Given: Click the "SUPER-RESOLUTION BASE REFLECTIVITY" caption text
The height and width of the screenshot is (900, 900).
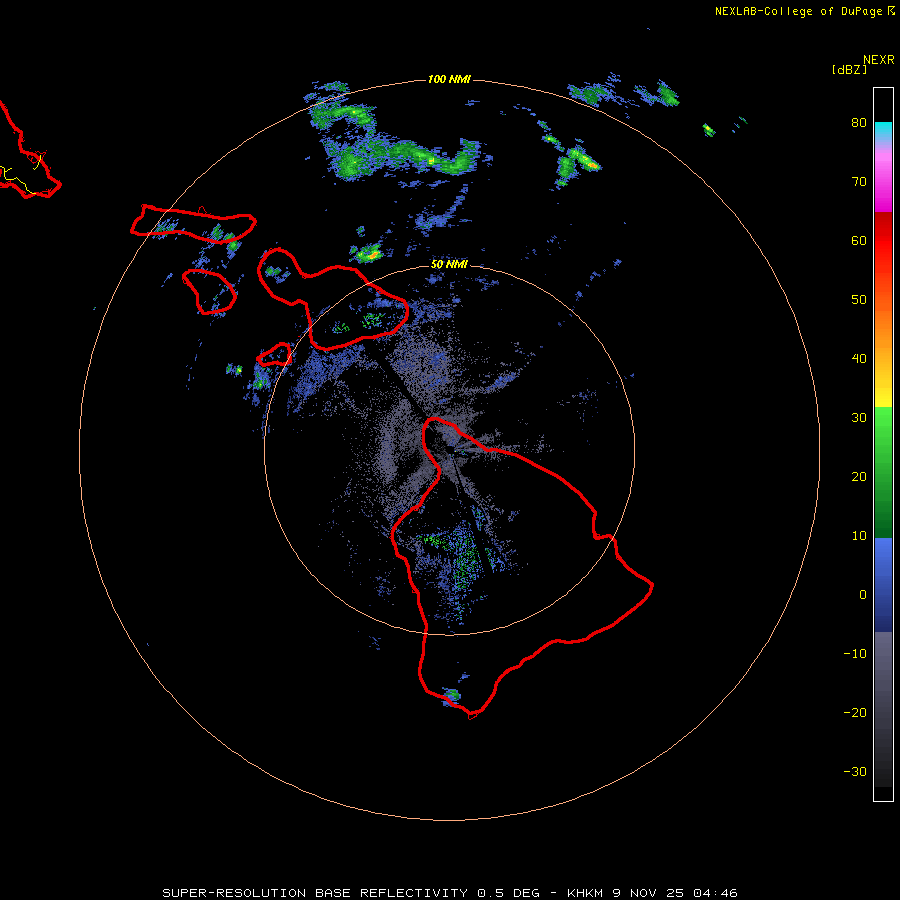Looking at the screenshot, I should point(315,893).
